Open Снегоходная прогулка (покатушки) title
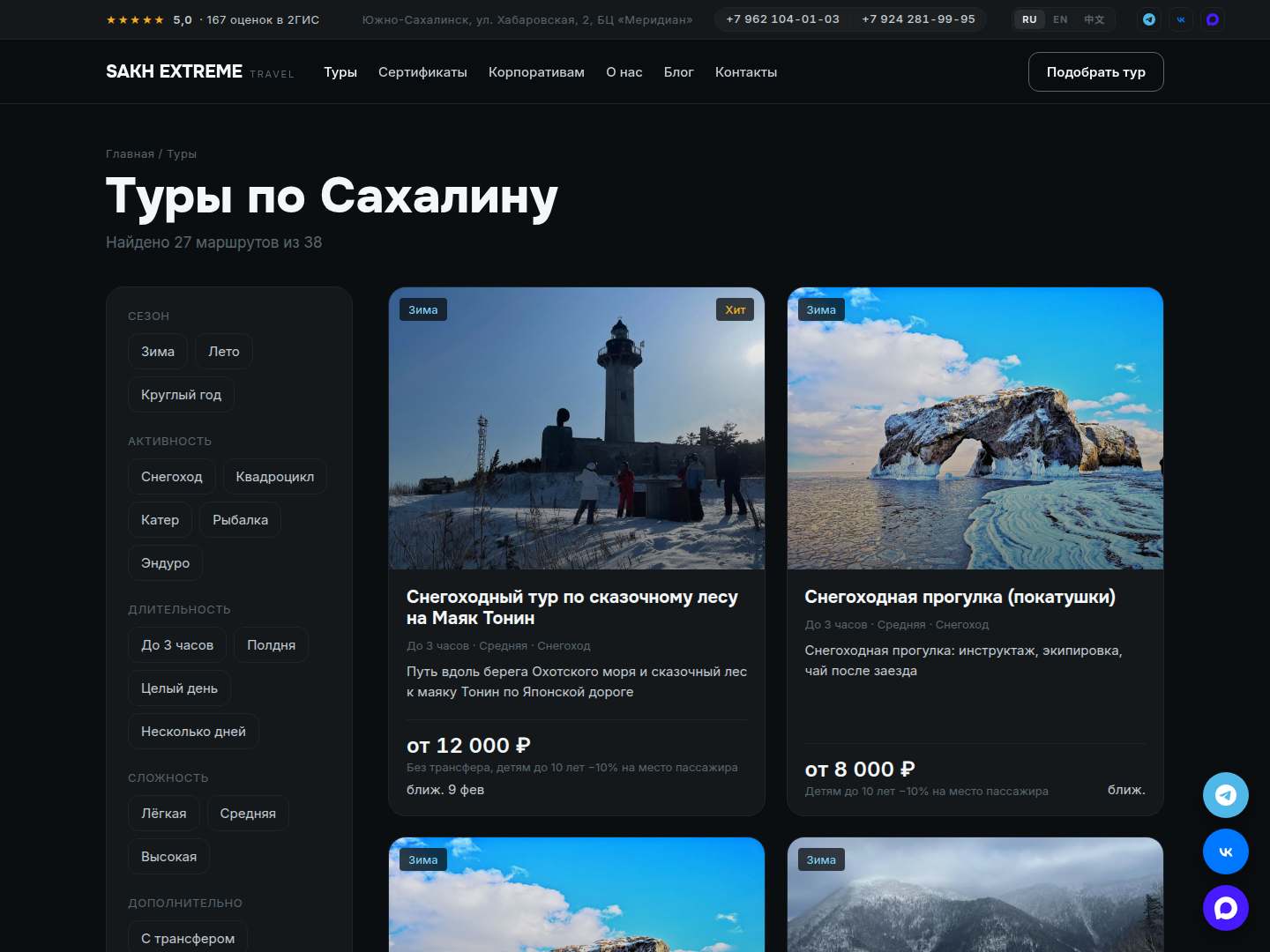This screenshot has width=1270, height=952. 960,597
